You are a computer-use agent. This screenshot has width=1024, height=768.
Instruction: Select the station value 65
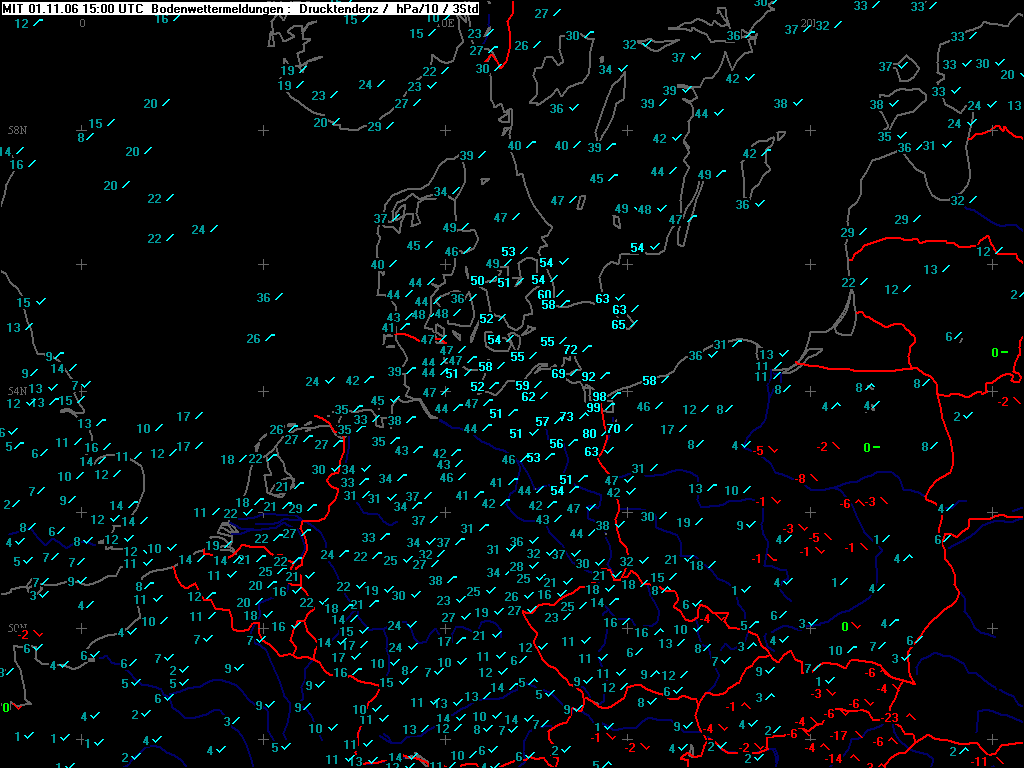pyautogui.click(x=618, y=325)
